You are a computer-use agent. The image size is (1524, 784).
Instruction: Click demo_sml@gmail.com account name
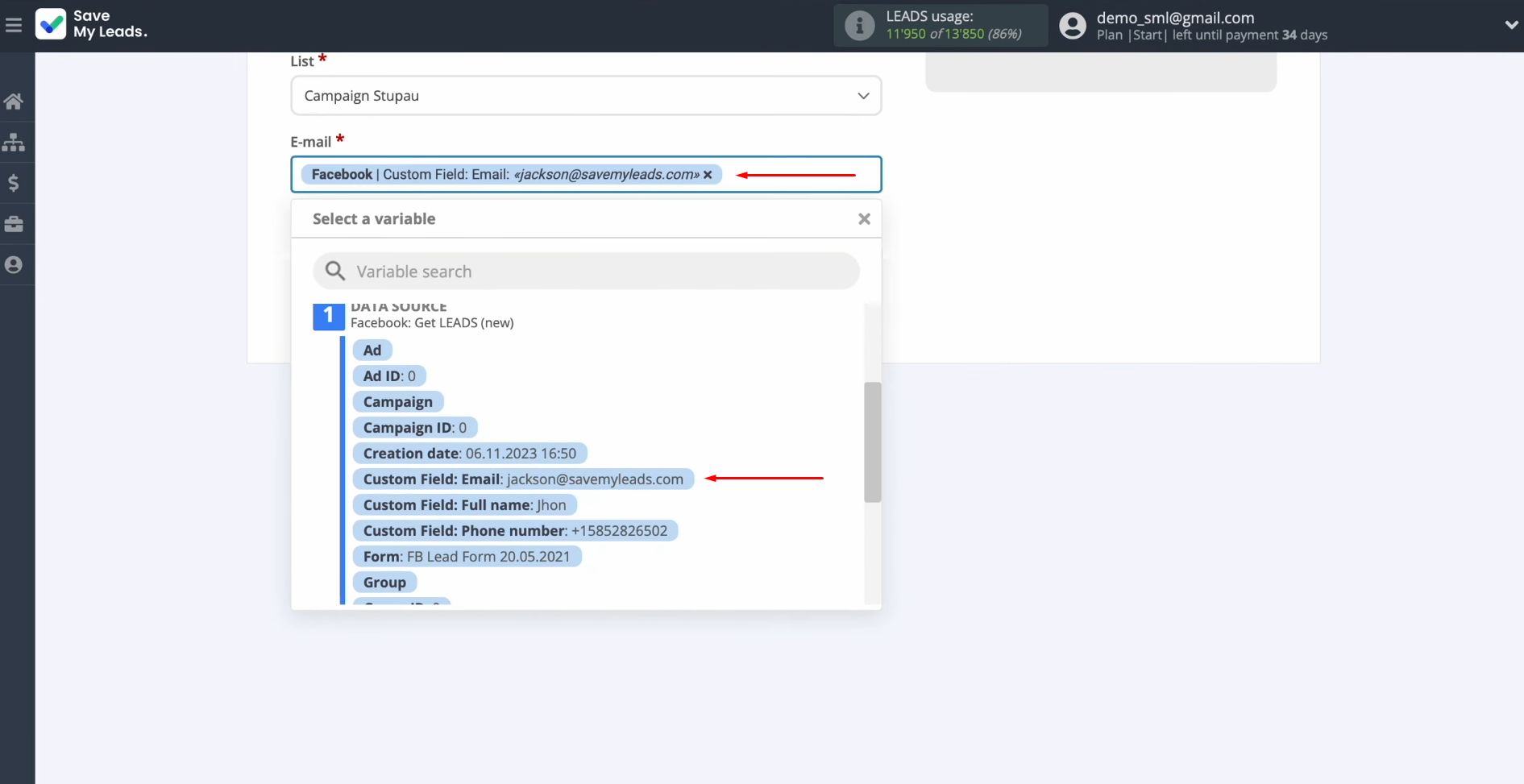pos(1175,18)
